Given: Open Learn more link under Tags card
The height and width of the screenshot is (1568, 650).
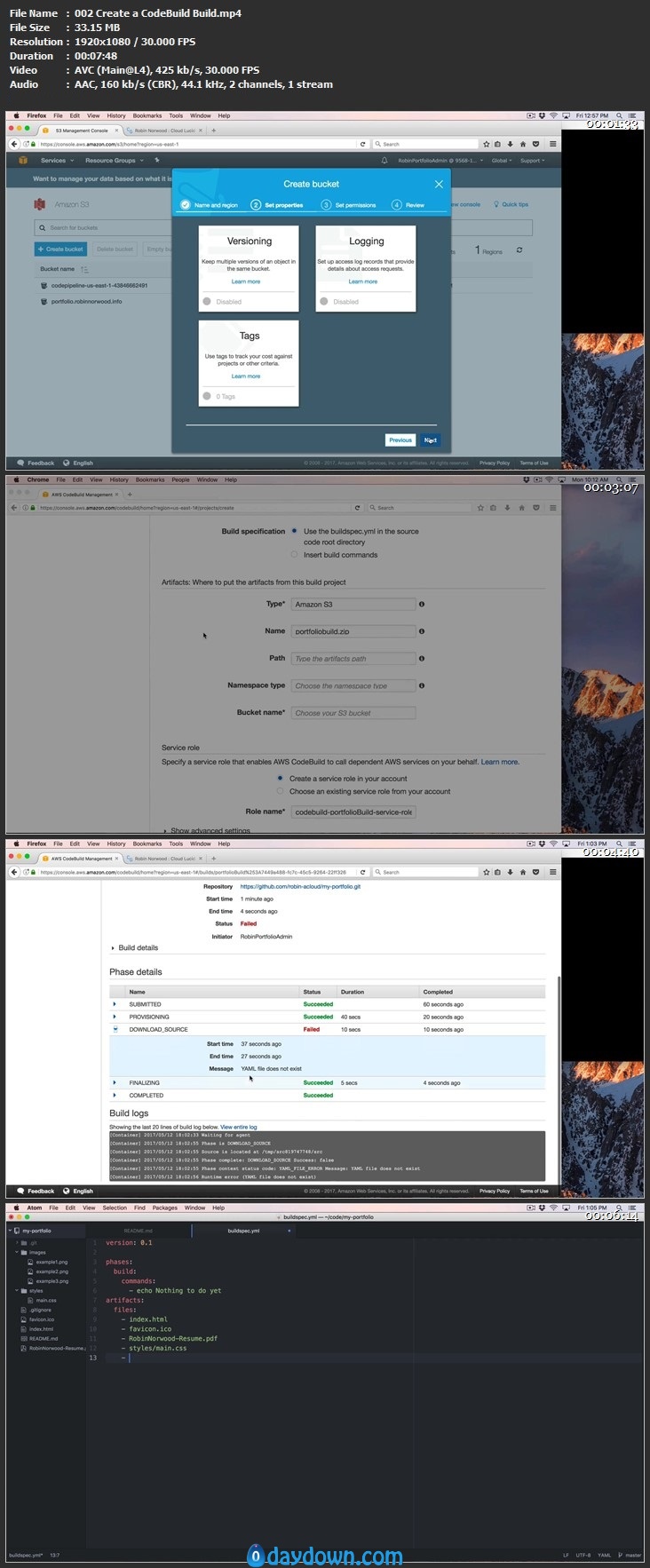Looking at the screenshot, I should click(246, 376).
